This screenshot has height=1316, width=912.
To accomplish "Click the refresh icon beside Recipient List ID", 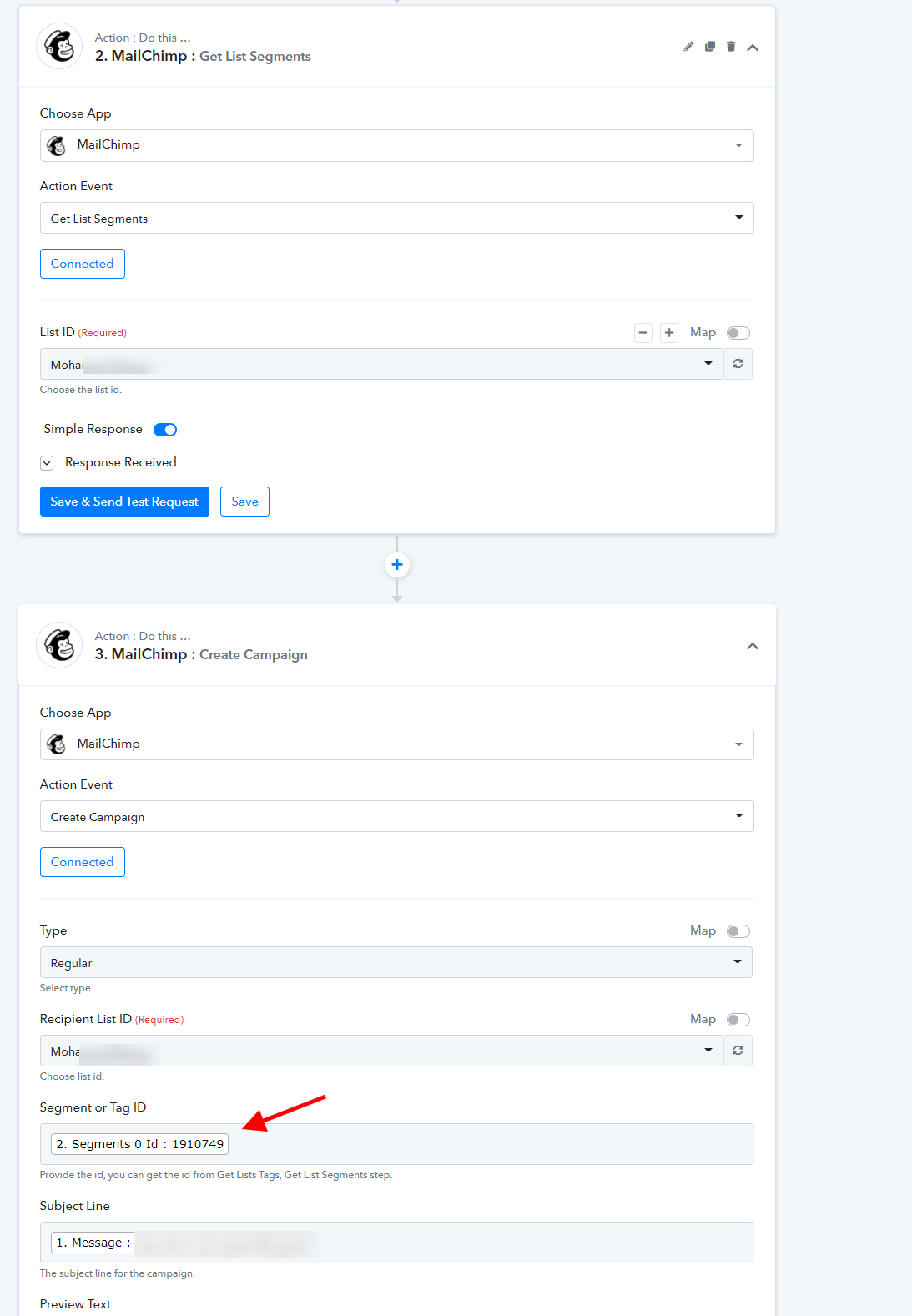I will (738, 1051).
